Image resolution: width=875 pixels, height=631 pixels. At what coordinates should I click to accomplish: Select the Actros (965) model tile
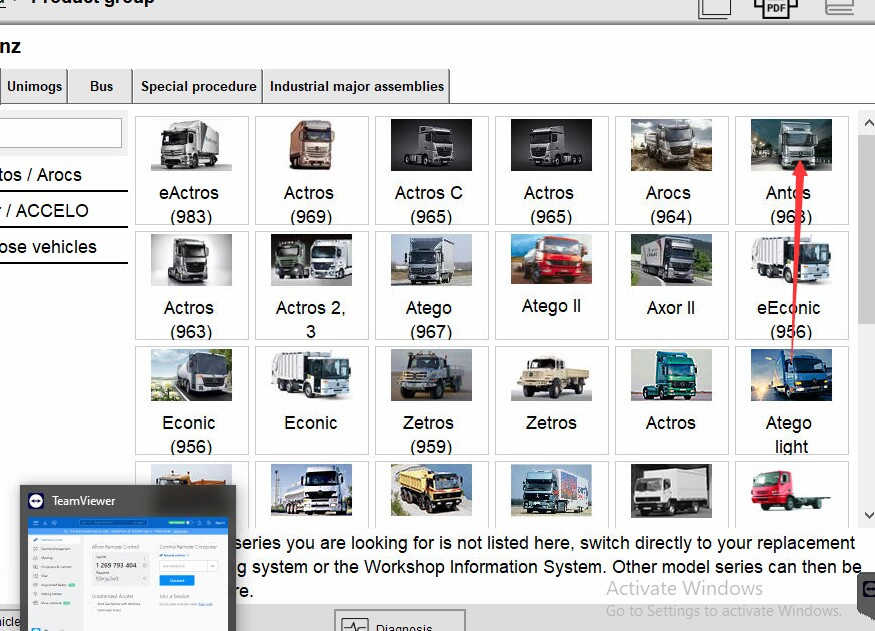551,171
